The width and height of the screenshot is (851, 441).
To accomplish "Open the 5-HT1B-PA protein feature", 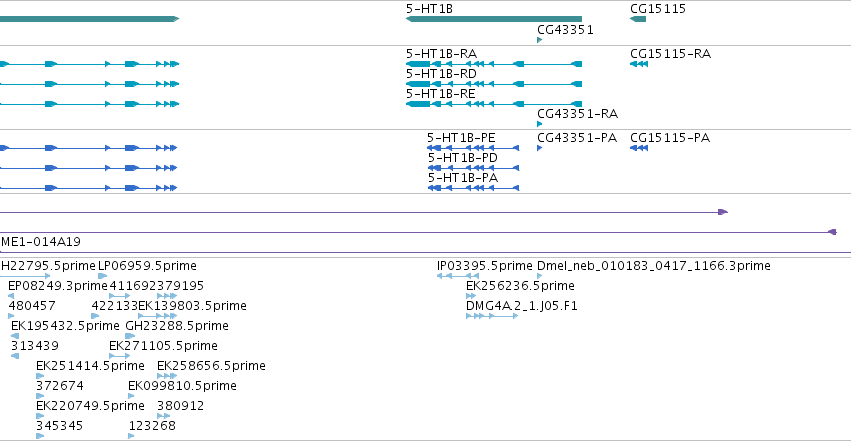I will coord(473,188).
